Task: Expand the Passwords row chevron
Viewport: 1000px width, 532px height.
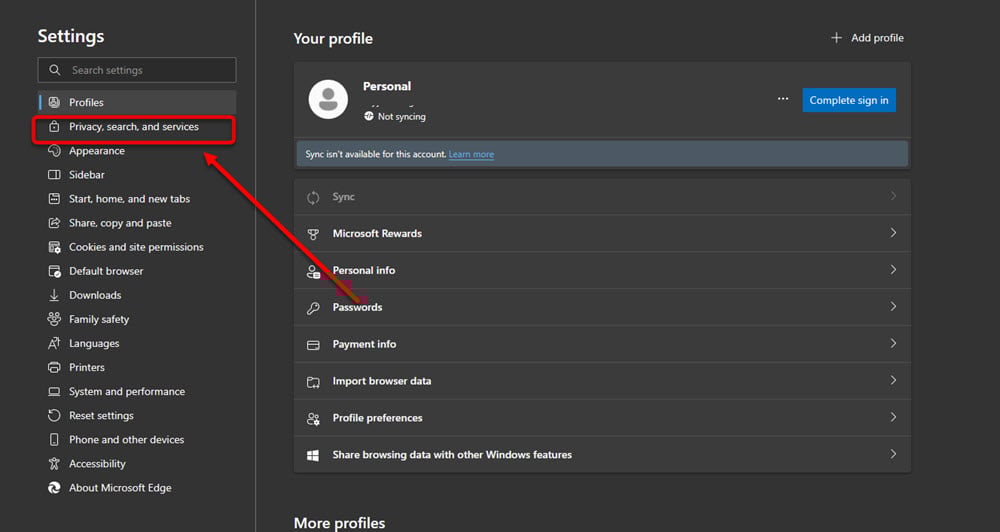Action: (893, 306)
